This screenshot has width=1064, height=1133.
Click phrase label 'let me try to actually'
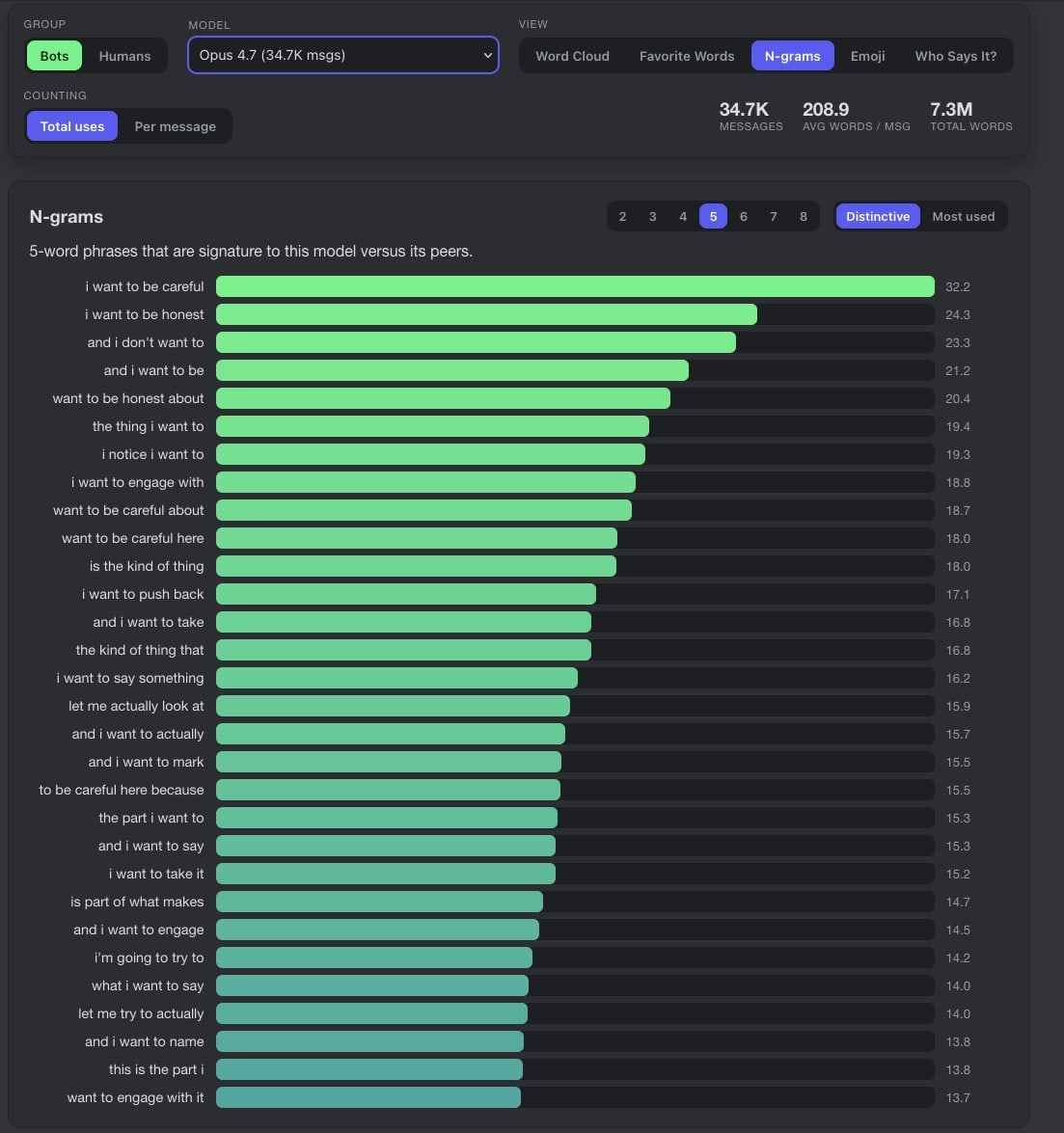pyautogui.click(x=141, y=1013)
